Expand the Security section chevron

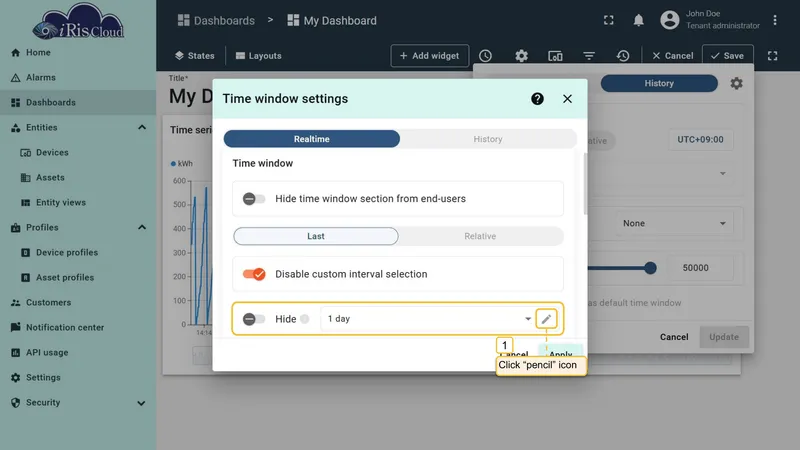click(x=141, y=403)
